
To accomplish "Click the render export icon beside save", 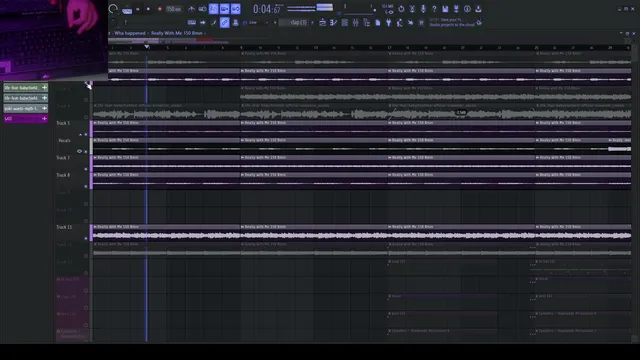I will (x=456, y=9).
